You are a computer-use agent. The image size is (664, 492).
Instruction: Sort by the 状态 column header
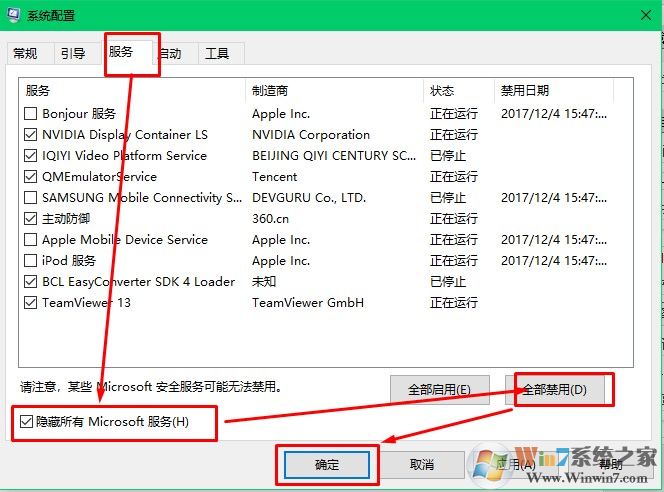pyautogui.click(x=459, y=91)
